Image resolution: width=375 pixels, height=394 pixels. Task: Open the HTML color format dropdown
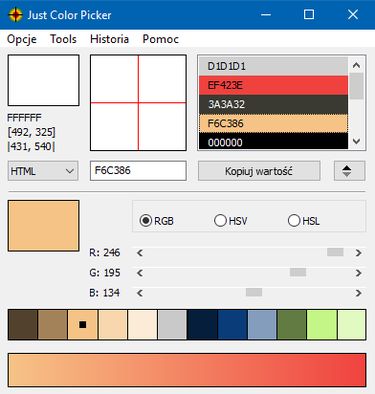coord(43,171)
